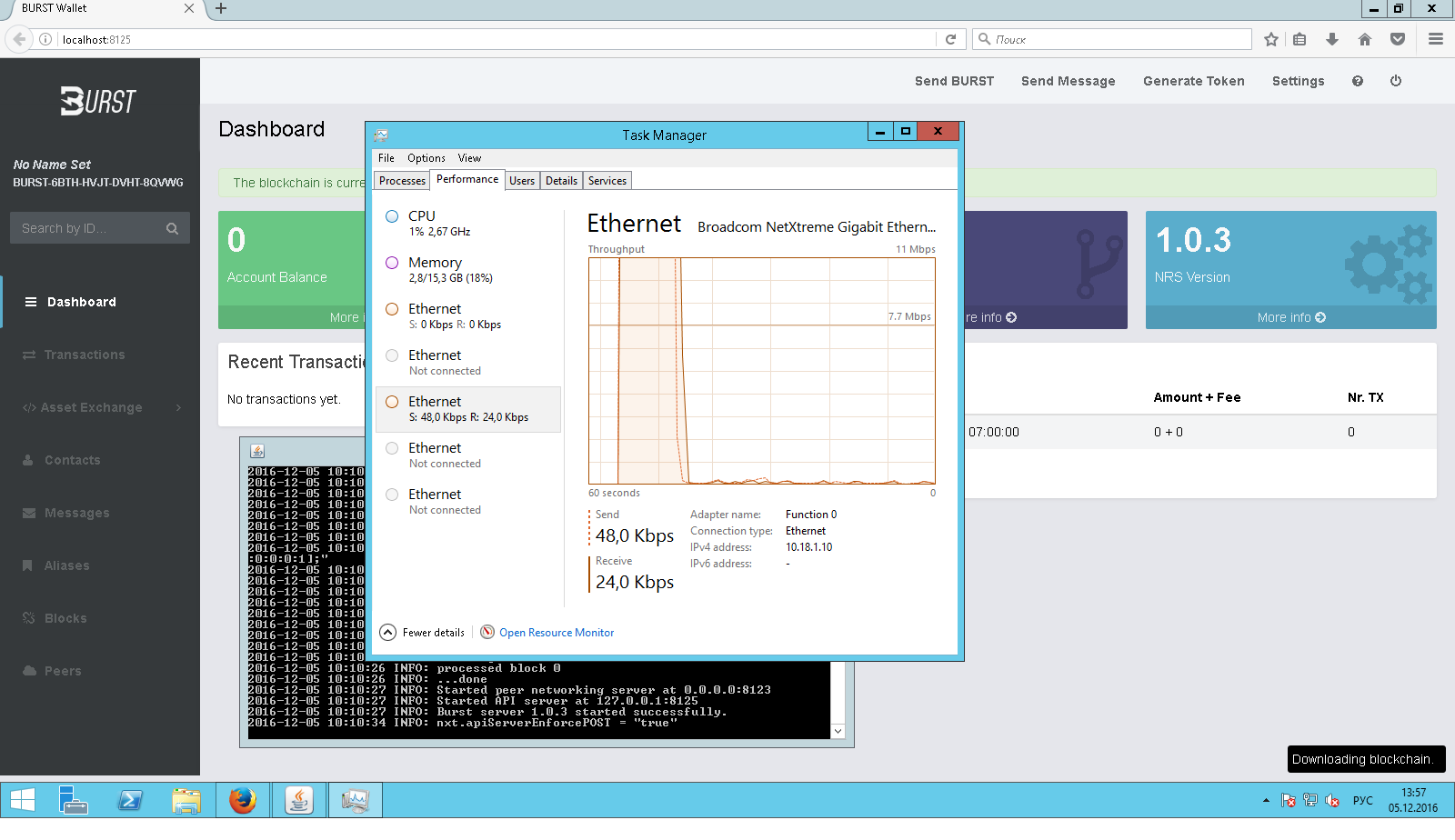Viewport: 1455px width, 840px height.
Task: Open Task Manager Options menu
Action: point(426,158)
